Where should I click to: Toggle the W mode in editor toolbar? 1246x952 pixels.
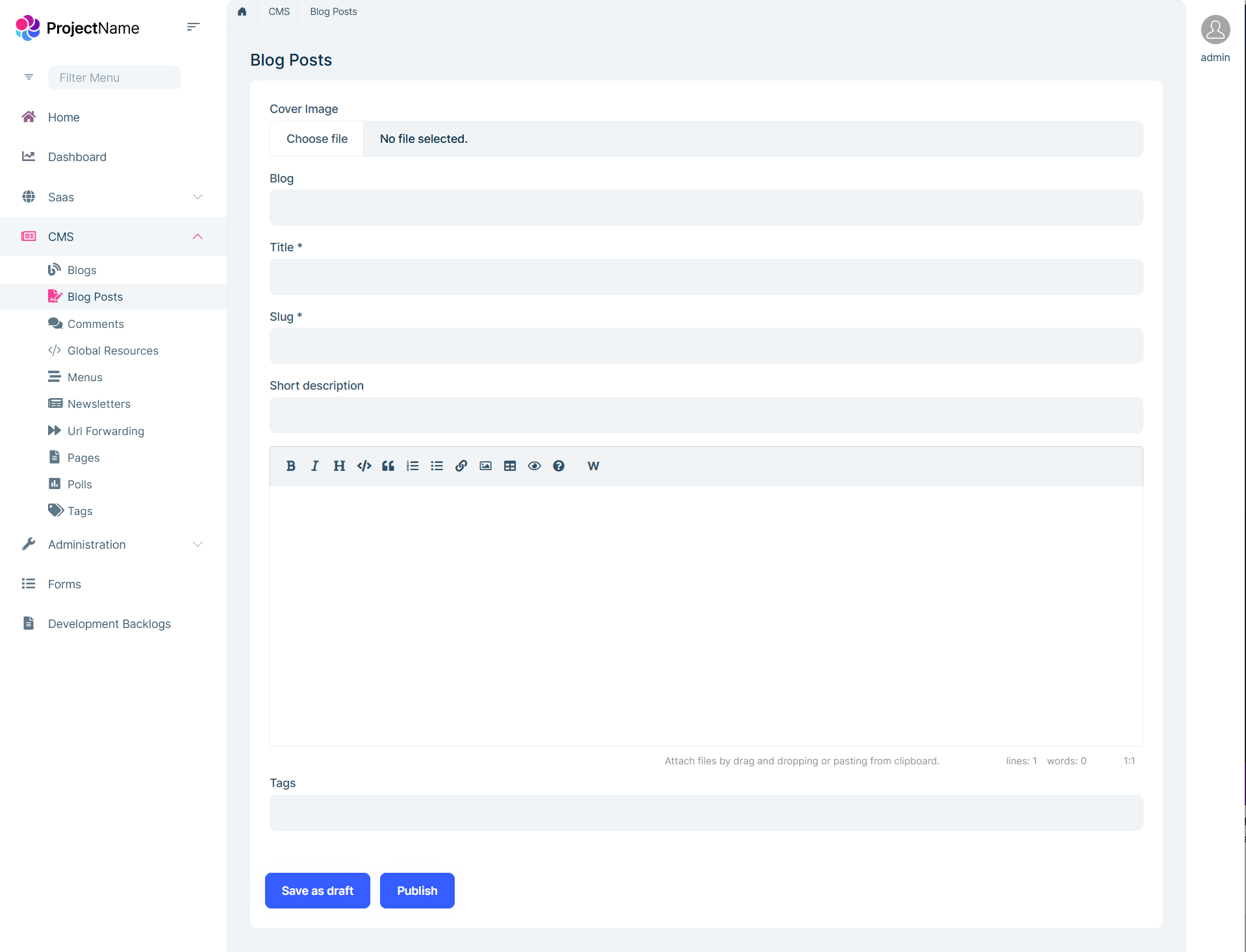point(593,466)
